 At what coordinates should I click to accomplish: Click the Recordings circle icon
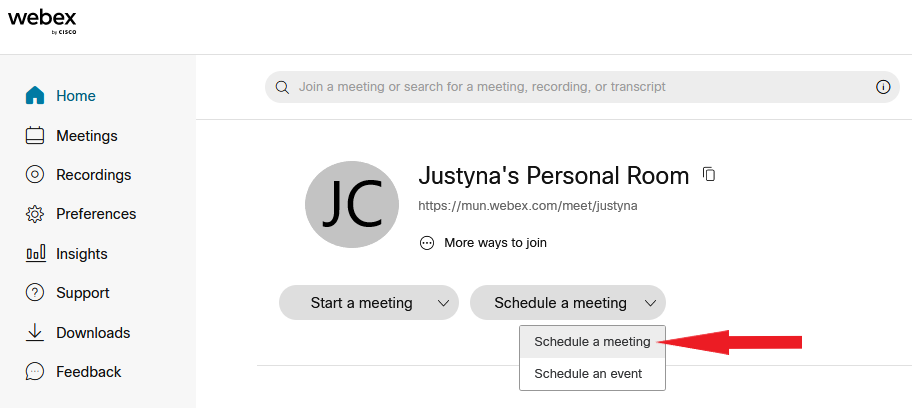coord(35,175)
